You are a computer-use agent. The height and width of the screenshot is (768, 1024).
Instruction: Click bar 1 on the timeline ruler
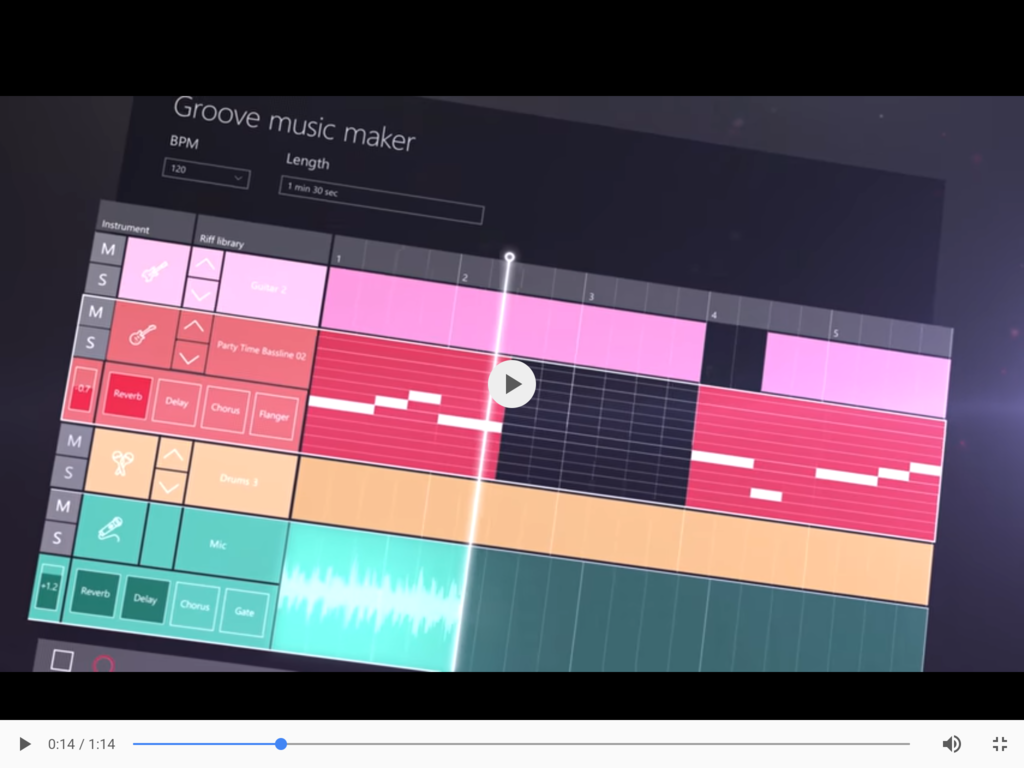click(339, 259)
